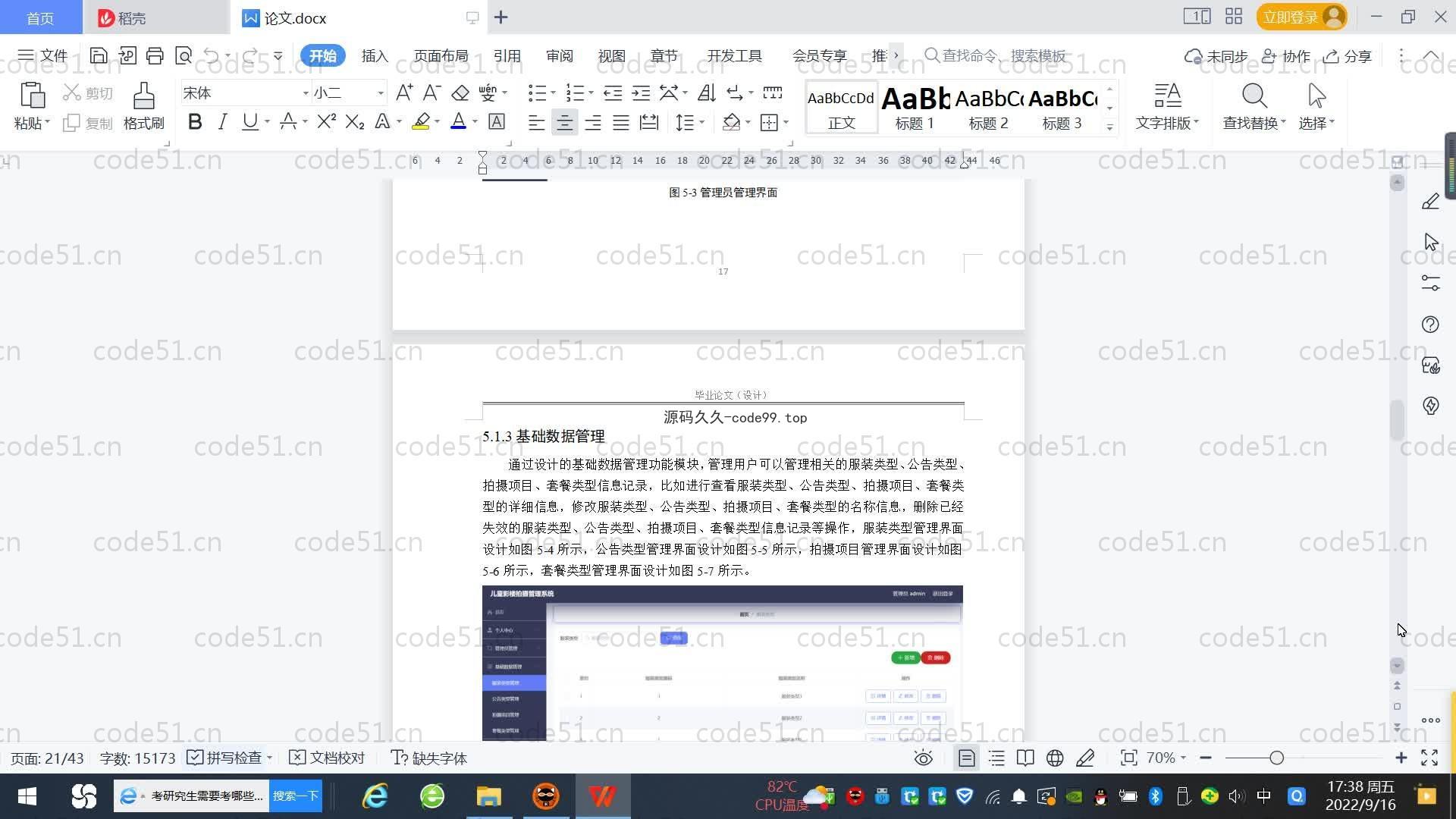Screen dimensions: 1456x819
Task: Click the superscript X² icon
Action: [x=326, y=122]
